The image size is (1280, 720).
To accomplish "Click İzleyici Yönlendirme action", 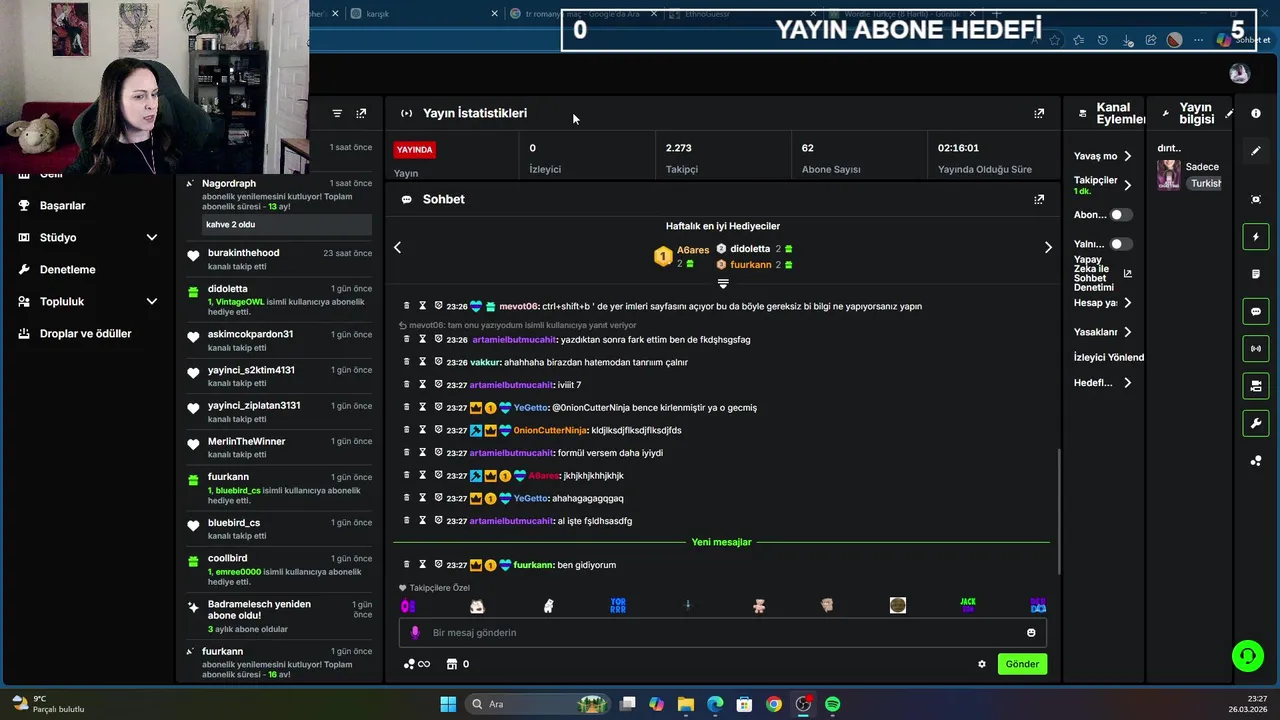I will click(x=1108, y=357).
